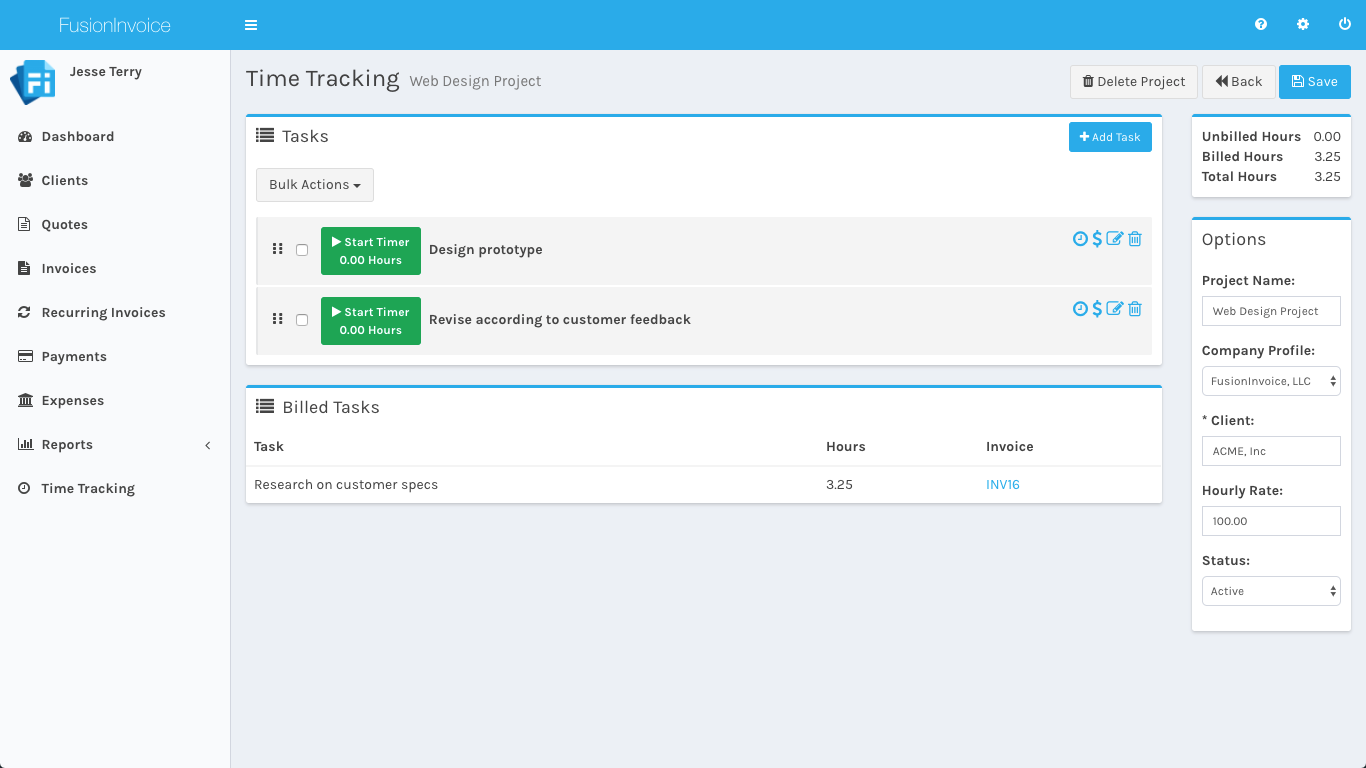1366x768 pixels.
Task: Delete the Revise according to customer feedback task
Action: [1135, 309]
